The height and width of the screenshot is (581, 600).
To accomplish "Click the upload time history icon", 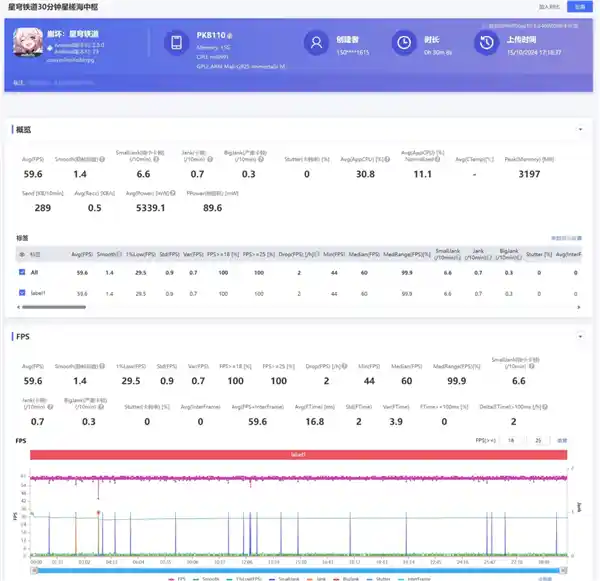I will pyautogui.click(x=486, y=42).
